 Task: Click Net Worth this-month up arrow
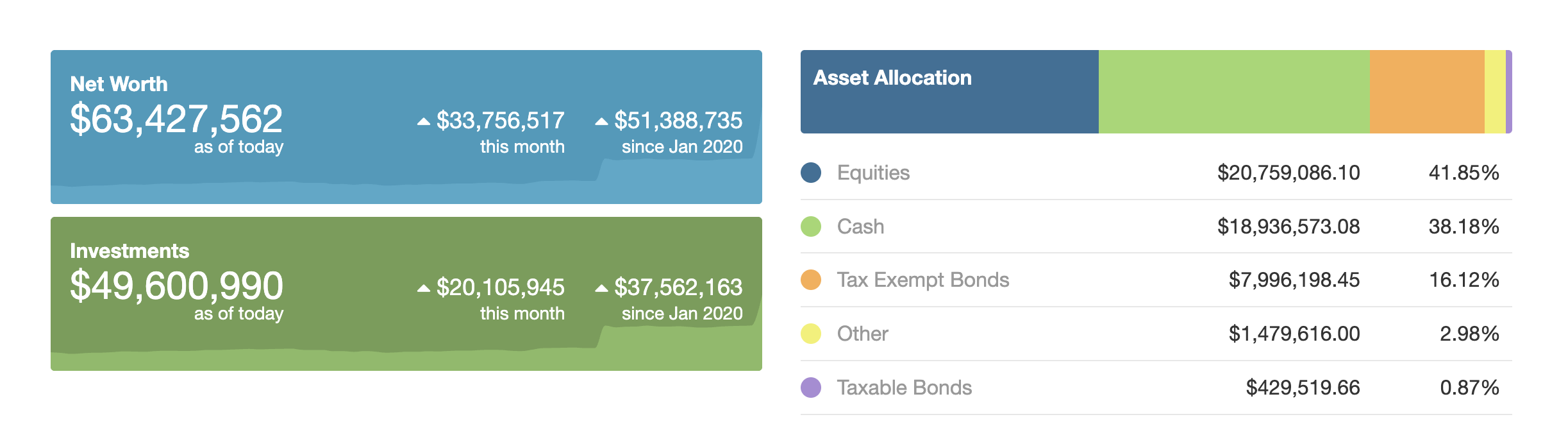tap(423, 121)
